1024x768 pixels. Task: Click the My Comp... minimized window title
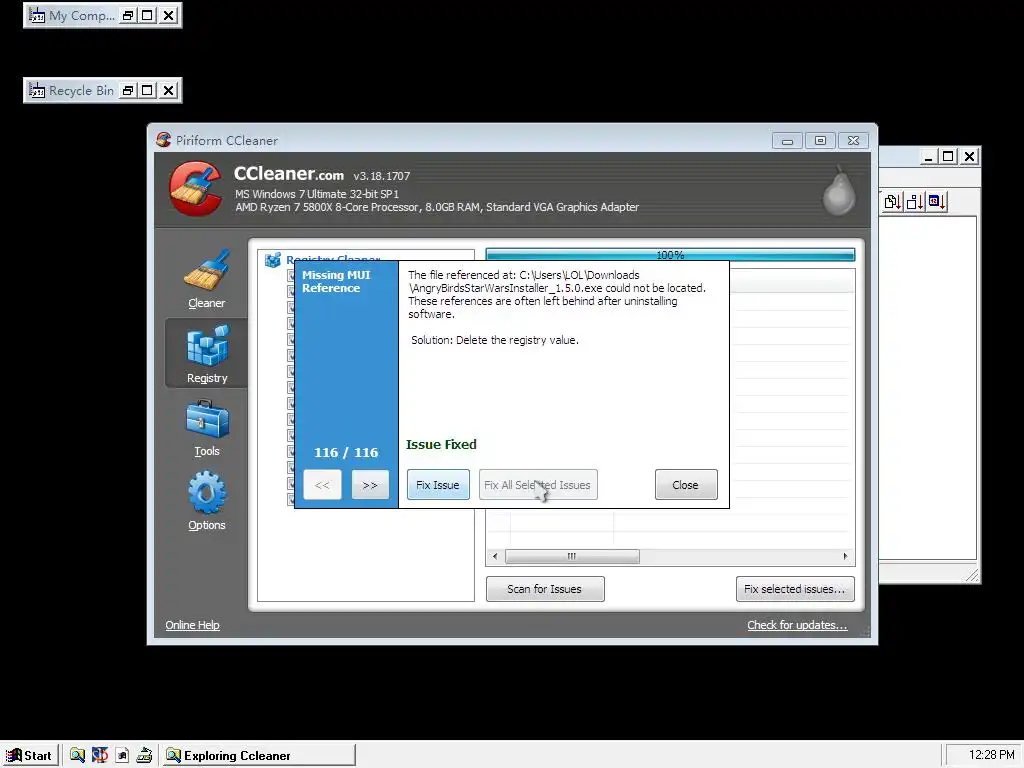(x=82, y=15)
